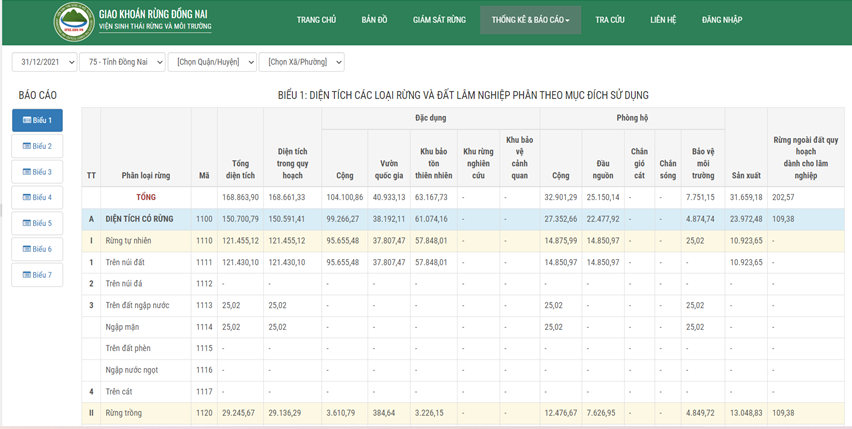Open the date dropdown 31/12/2021
The height and width of the screenshot is (429, 852).
pos(43,62)
